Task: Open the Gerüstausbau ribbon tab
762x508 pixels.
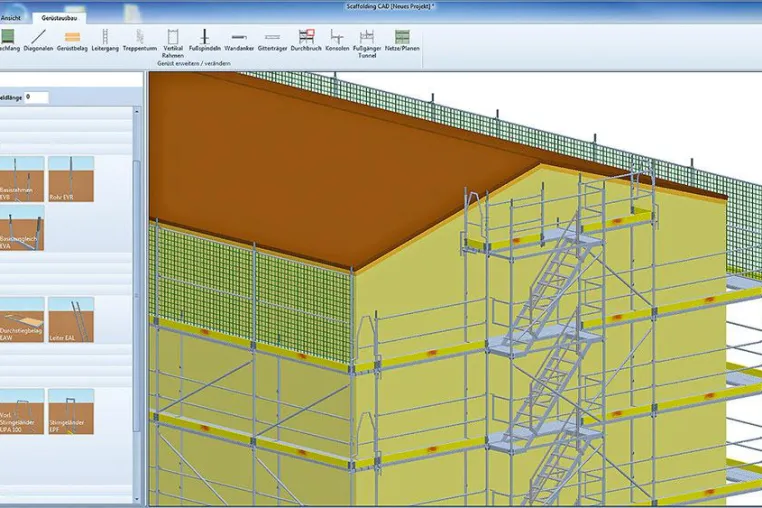Action: click(59, 18)
